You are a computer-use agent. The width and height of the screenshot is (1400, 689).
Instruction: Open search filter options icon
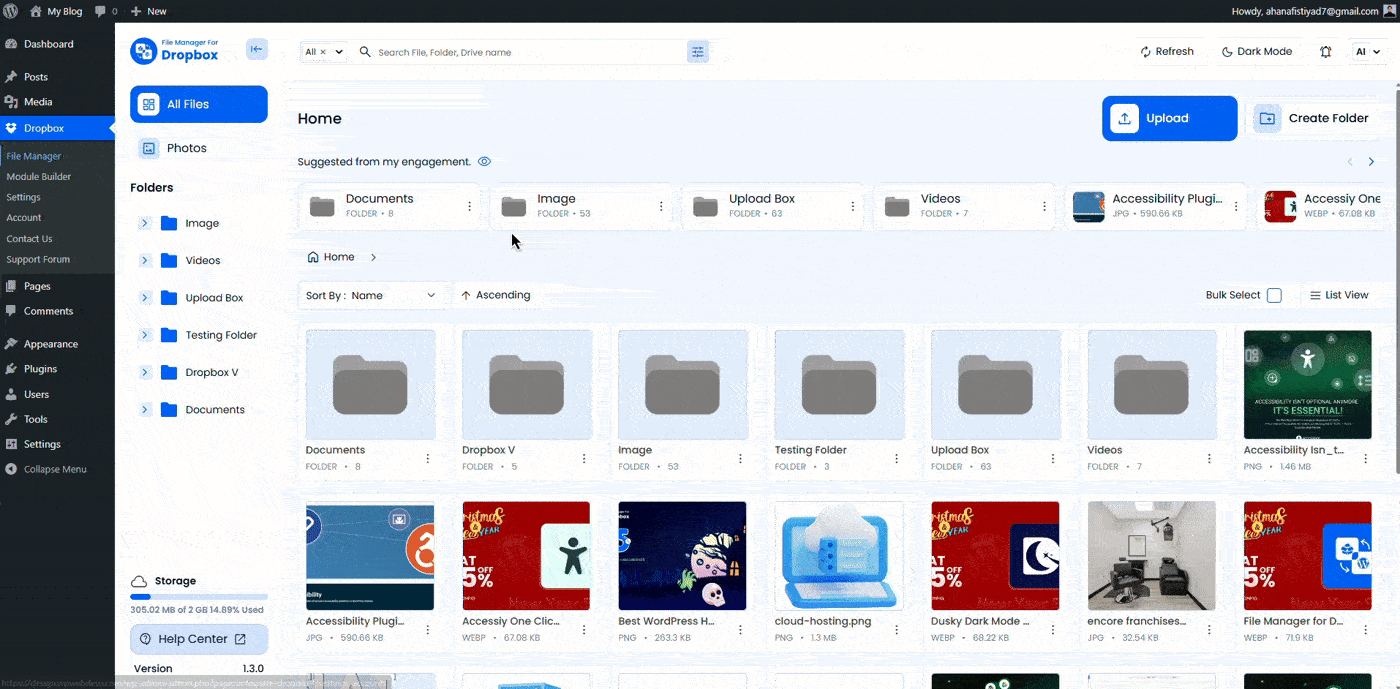click(x=697, y=52)
